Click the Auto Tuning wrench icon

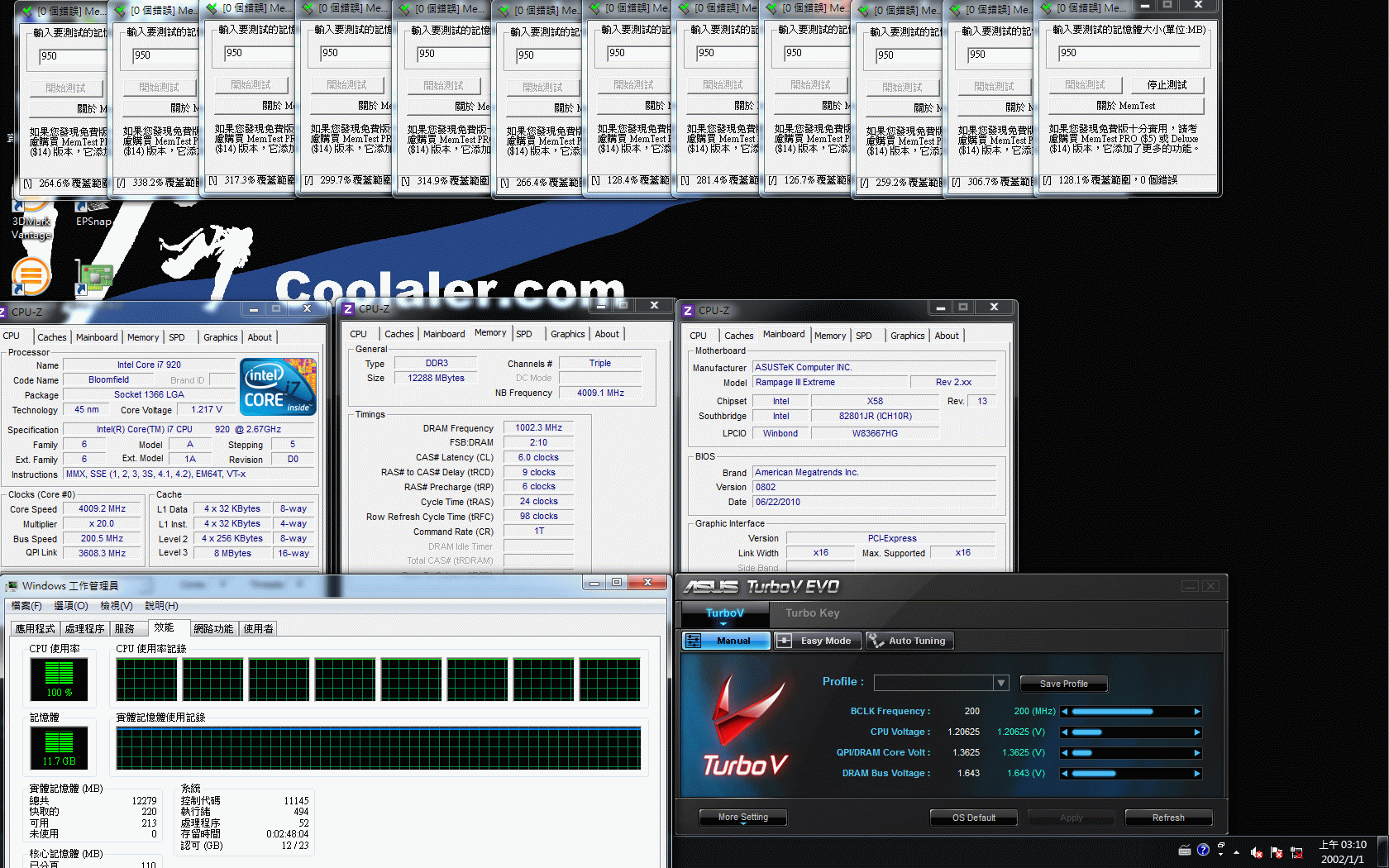(x=876, y=641)
